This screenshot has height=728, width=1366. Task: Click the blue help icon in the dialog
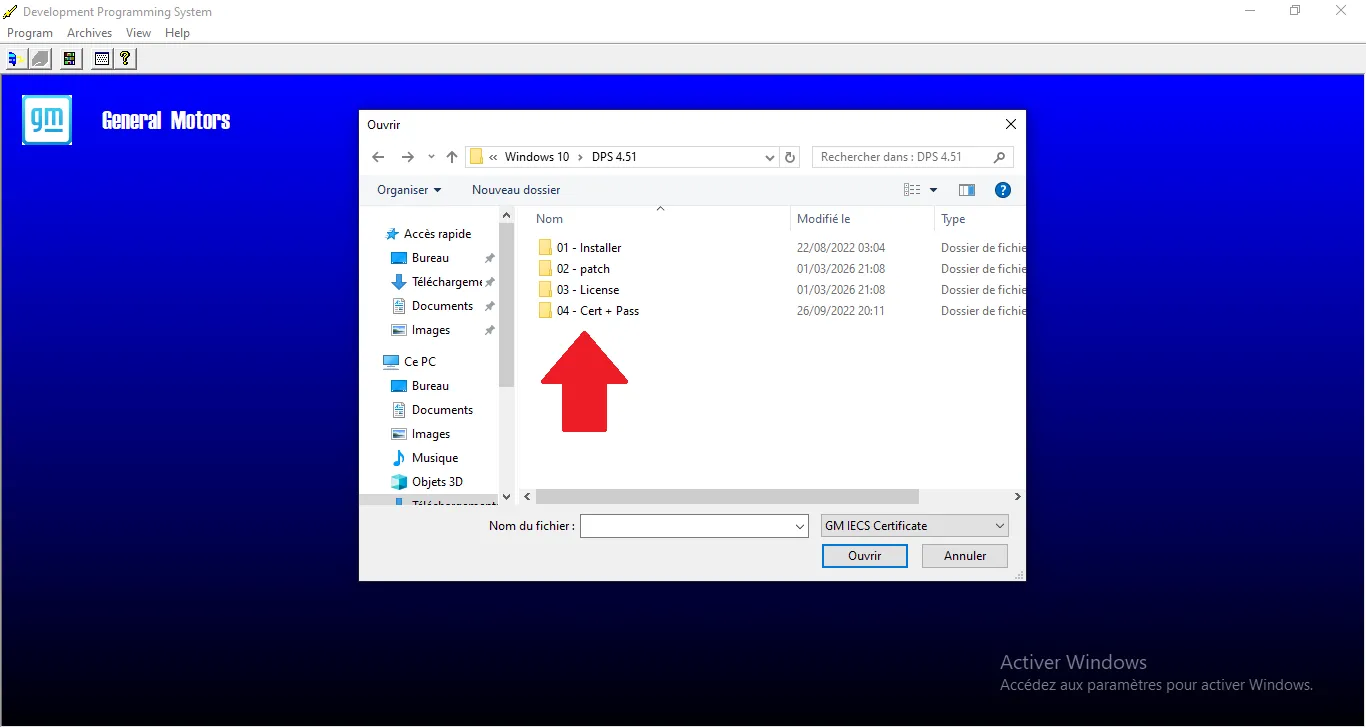tap(1003, 190)
